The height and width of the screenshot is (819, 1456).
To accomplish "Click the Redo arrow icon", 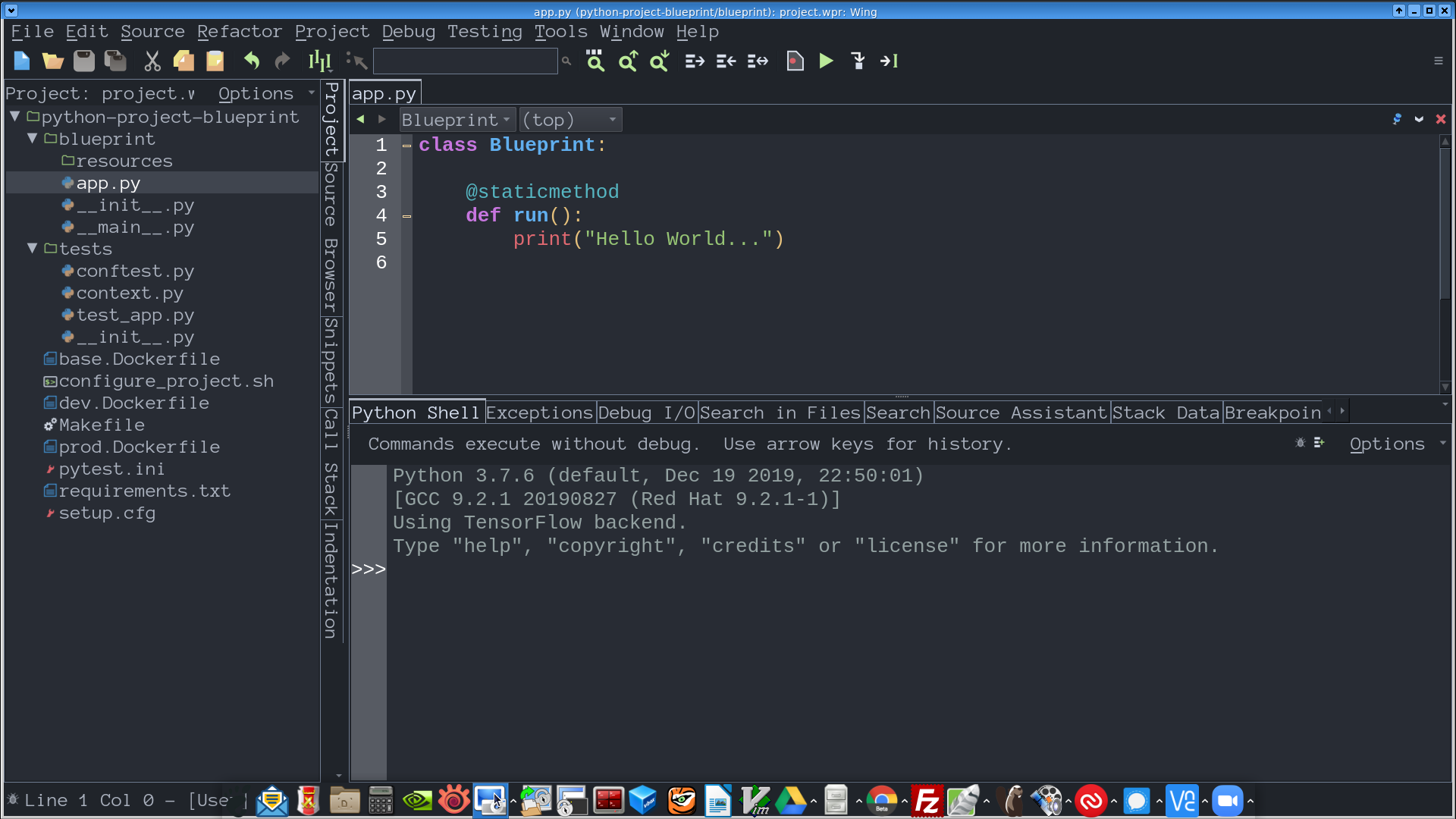I will click(x=282, y=61).
